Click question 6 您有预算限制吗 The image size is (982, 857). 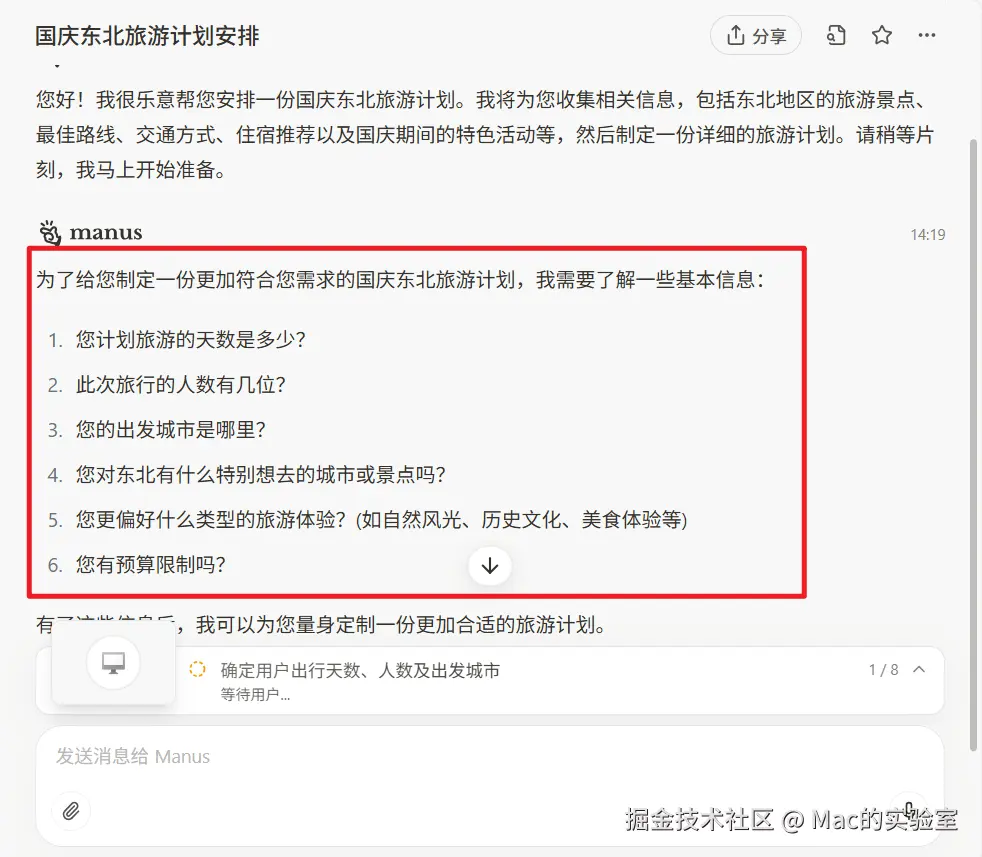[150, 565]
